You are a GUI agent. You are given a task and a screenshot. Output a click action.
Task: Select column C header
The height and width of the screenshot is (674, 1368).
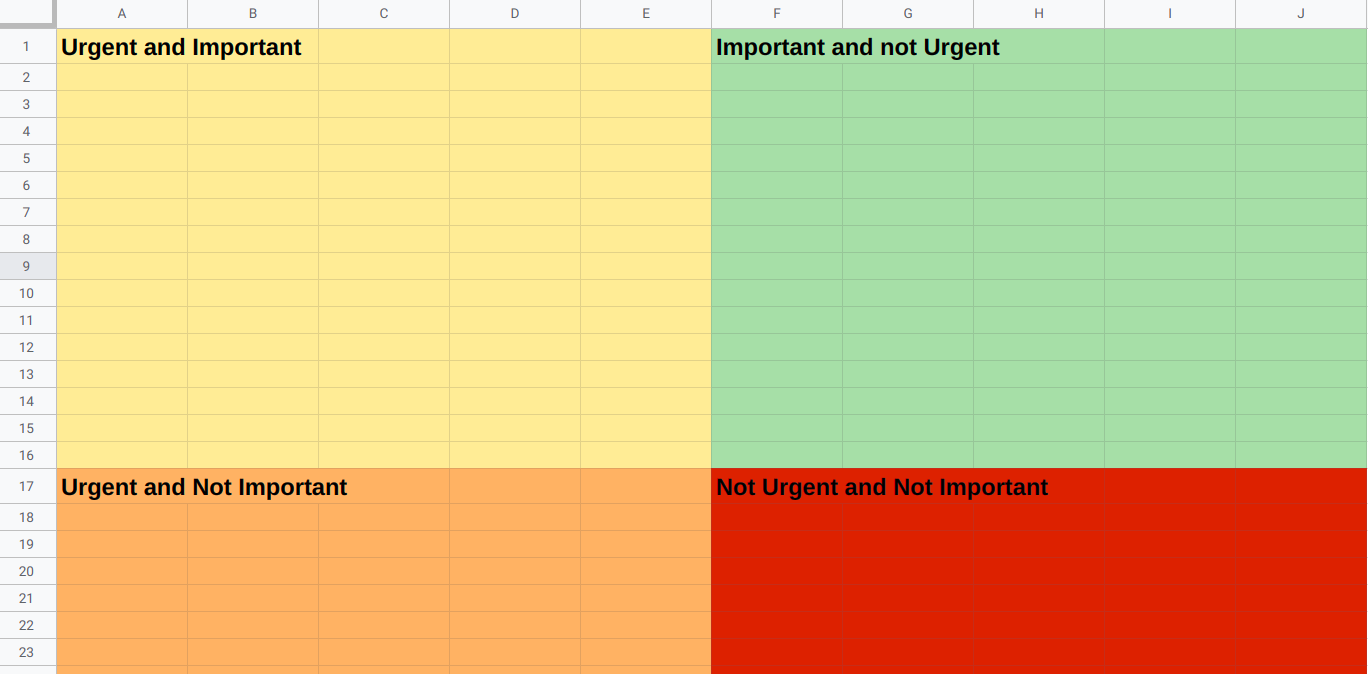pyautogui.click(x=384, y=13)
